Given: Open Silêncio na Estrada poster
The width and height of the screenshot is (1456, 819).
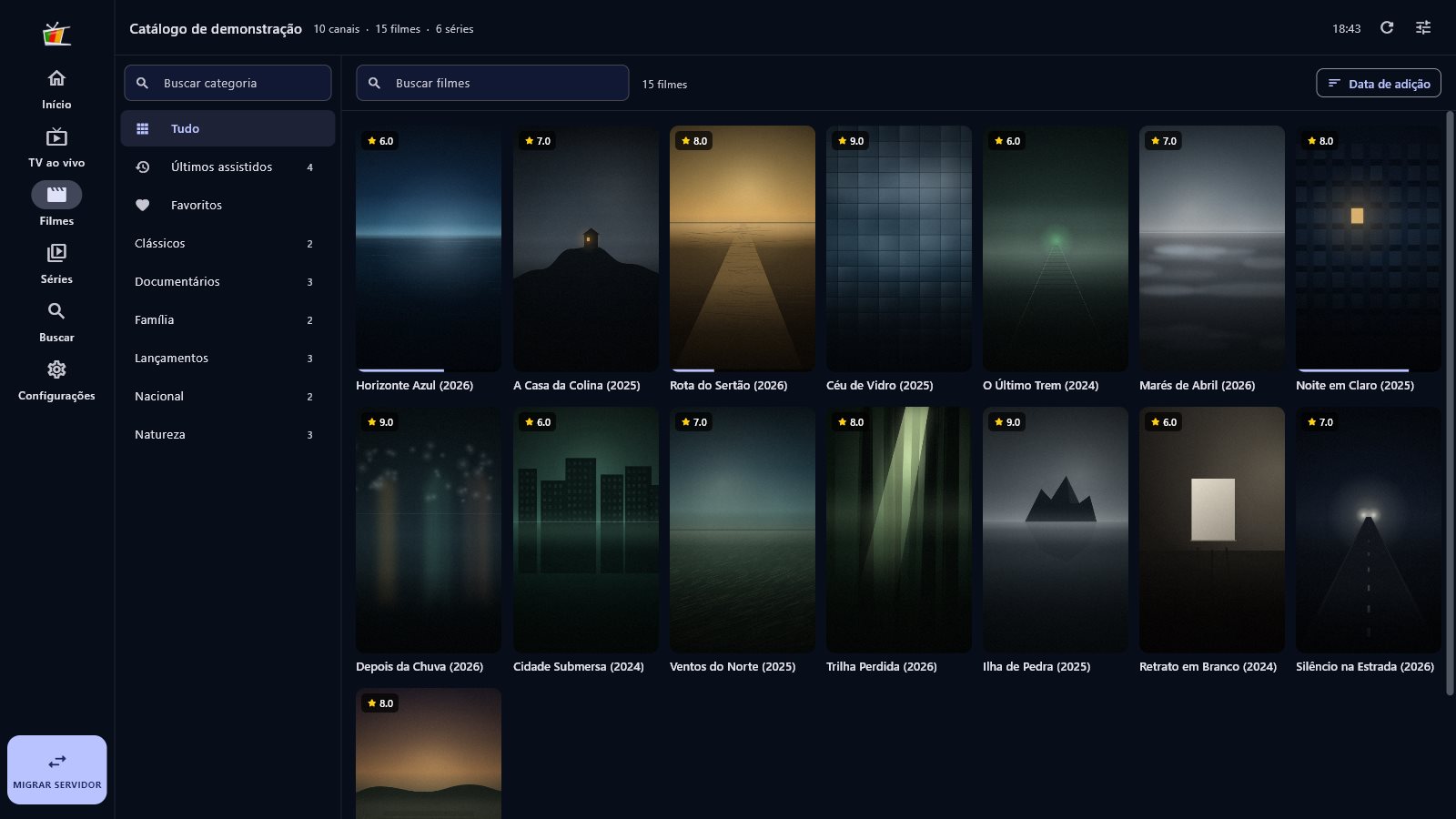Looking at the screenshot, I should point(1369,530).
